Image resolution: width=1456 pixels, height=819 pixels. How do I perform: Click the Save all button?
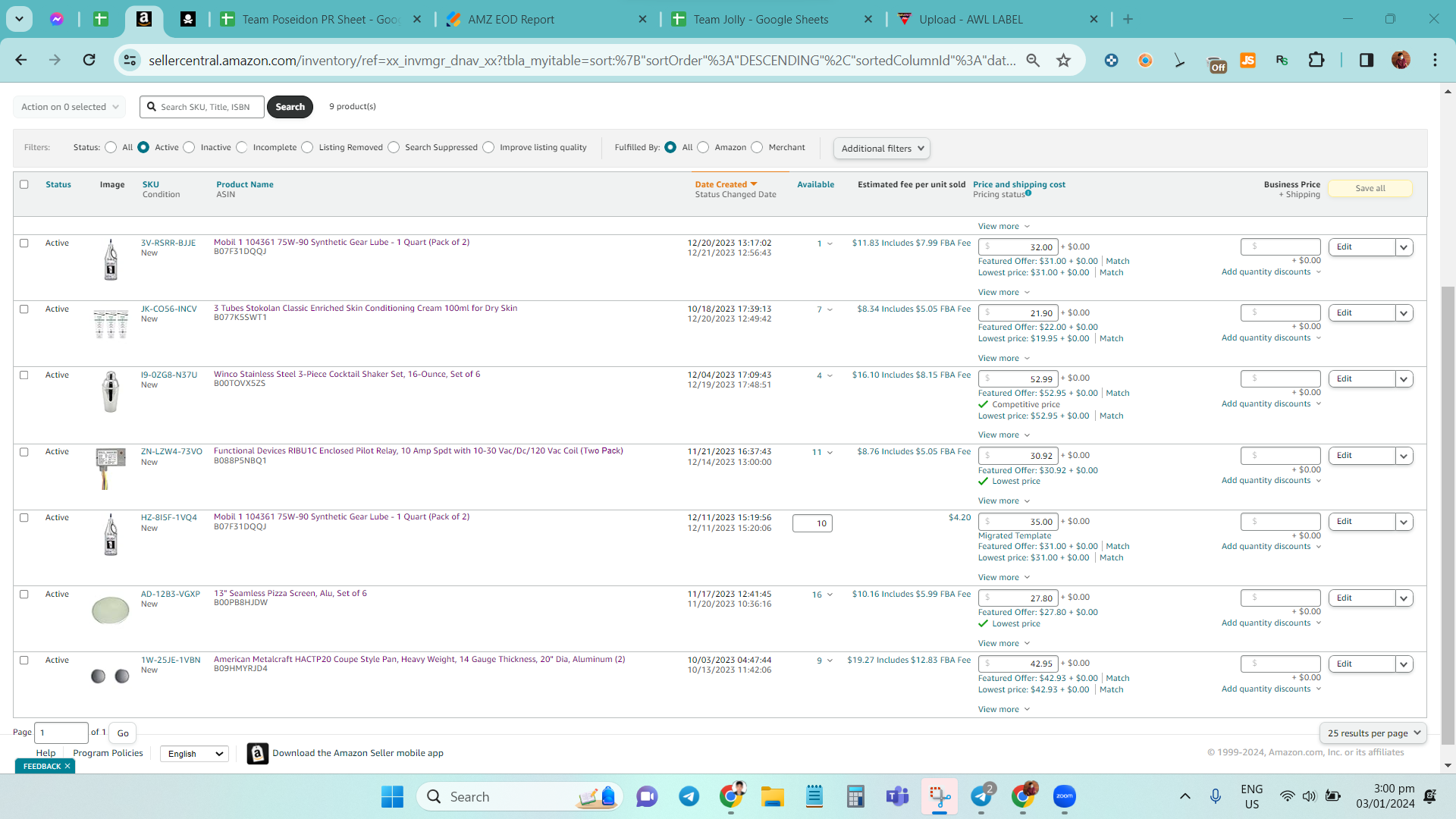1370,188
